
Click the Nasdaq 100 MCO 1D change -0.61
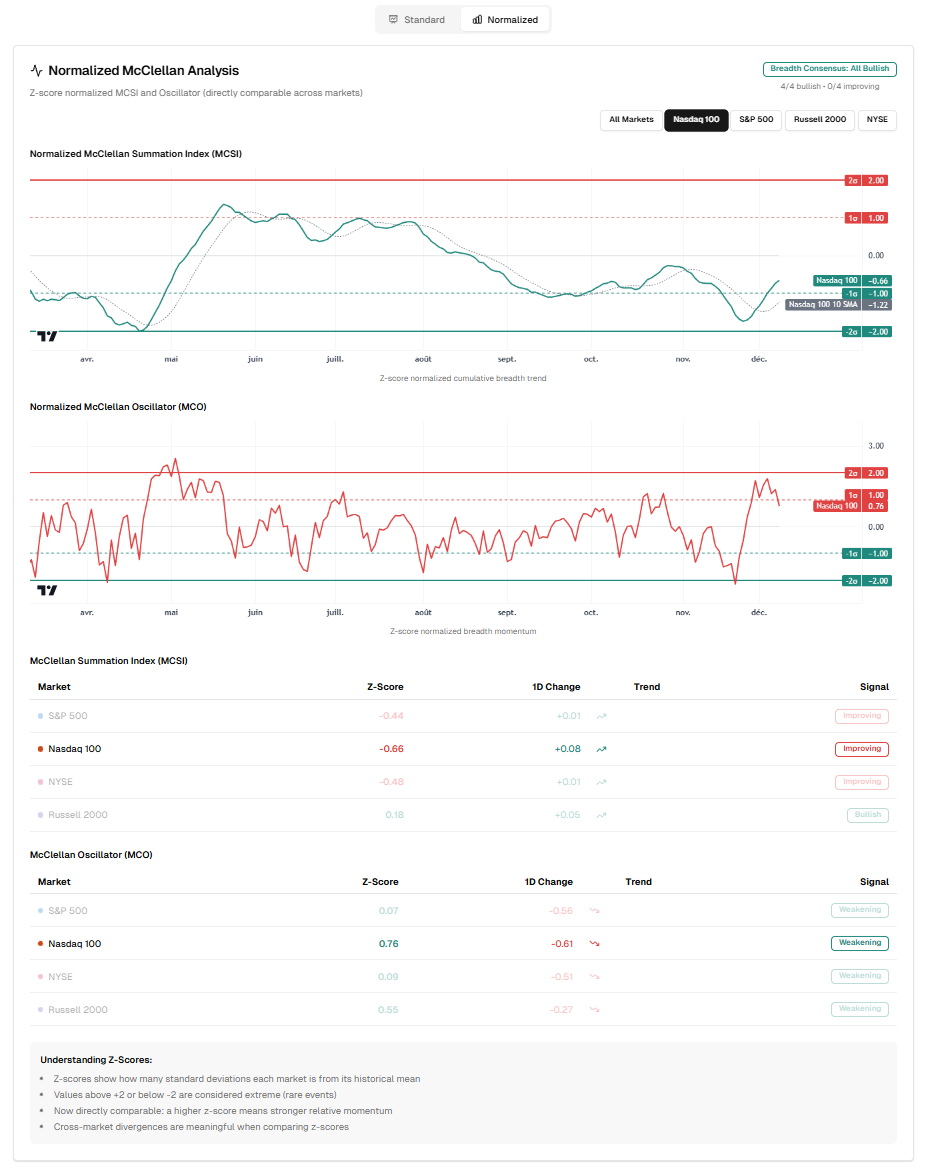562,944
